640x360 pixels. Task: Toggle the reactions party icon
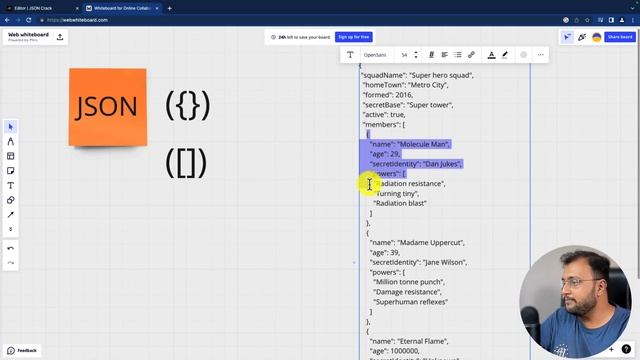click(582, 37)
